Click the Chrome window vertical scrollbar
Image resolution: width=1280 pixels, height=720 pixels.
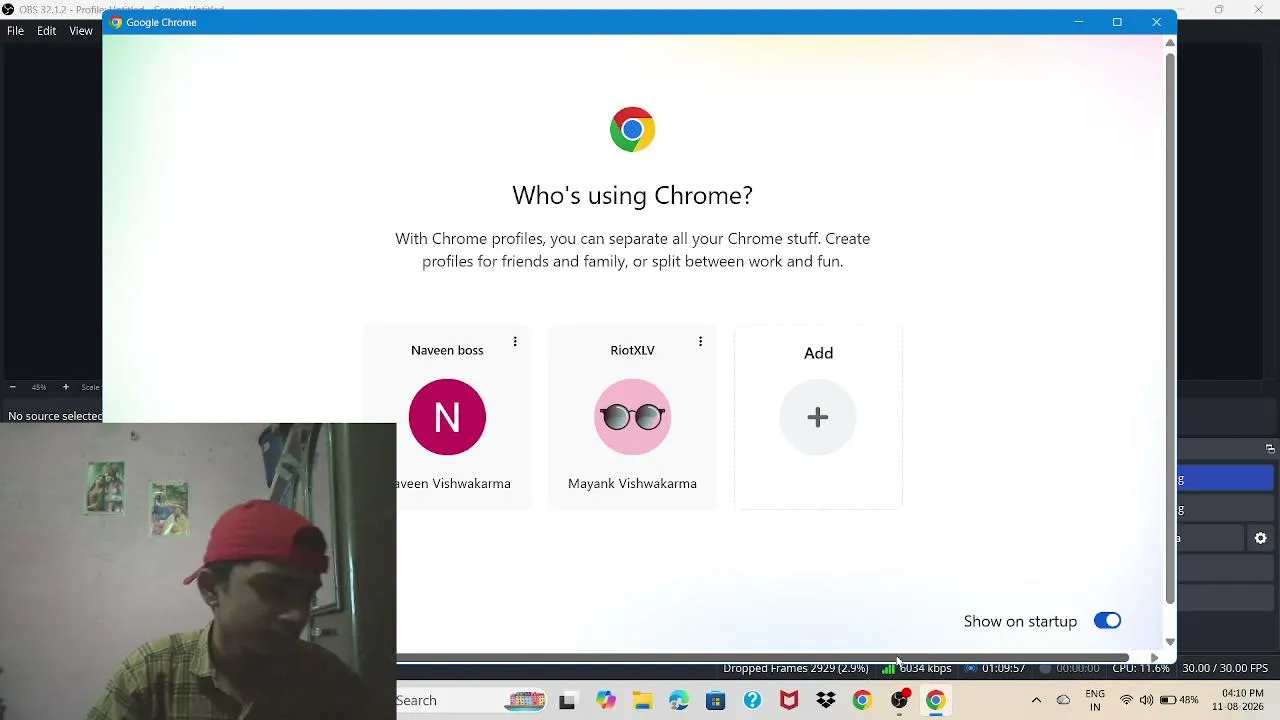pos(1170,327)
